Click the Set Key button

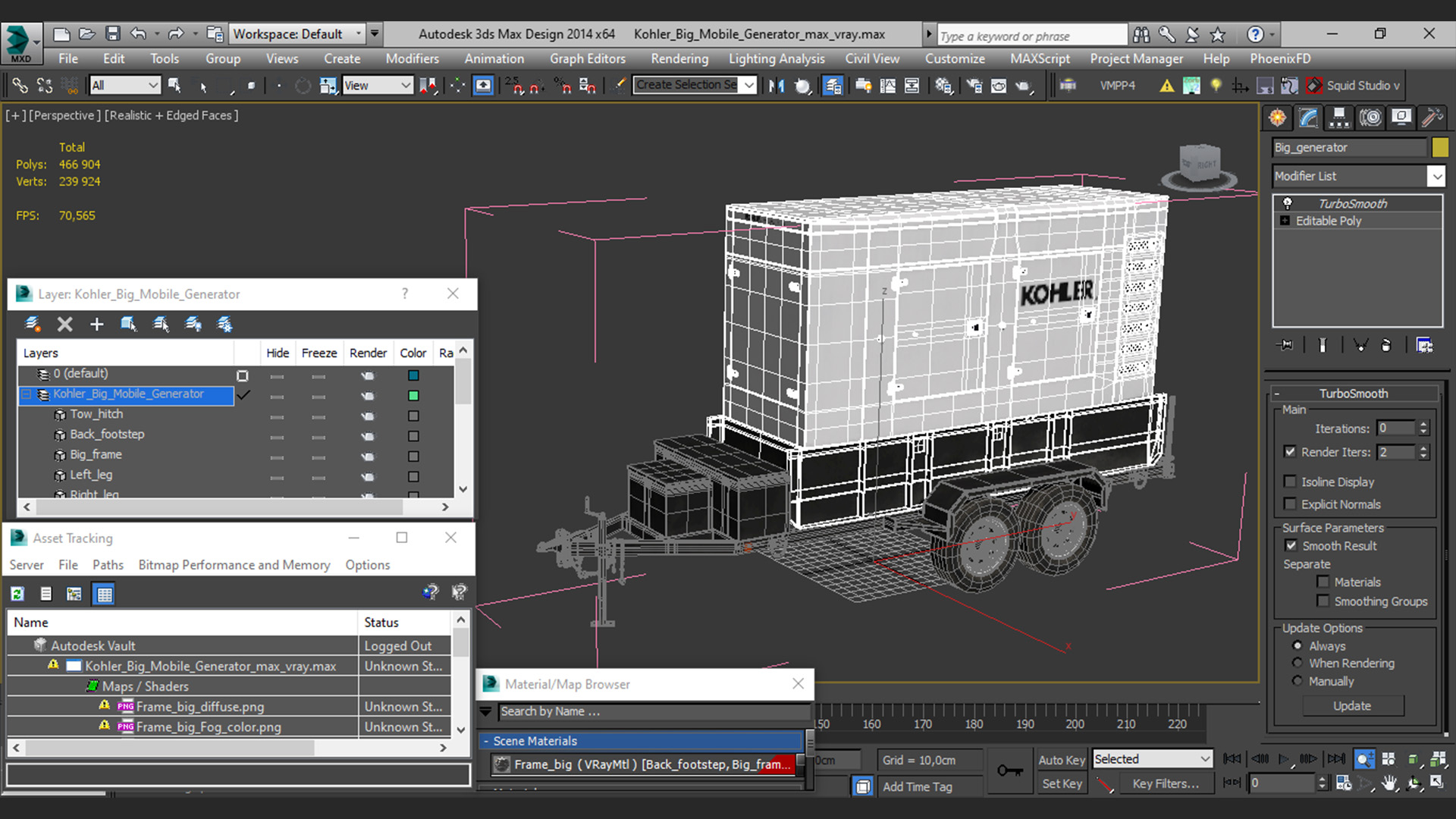1062,783
